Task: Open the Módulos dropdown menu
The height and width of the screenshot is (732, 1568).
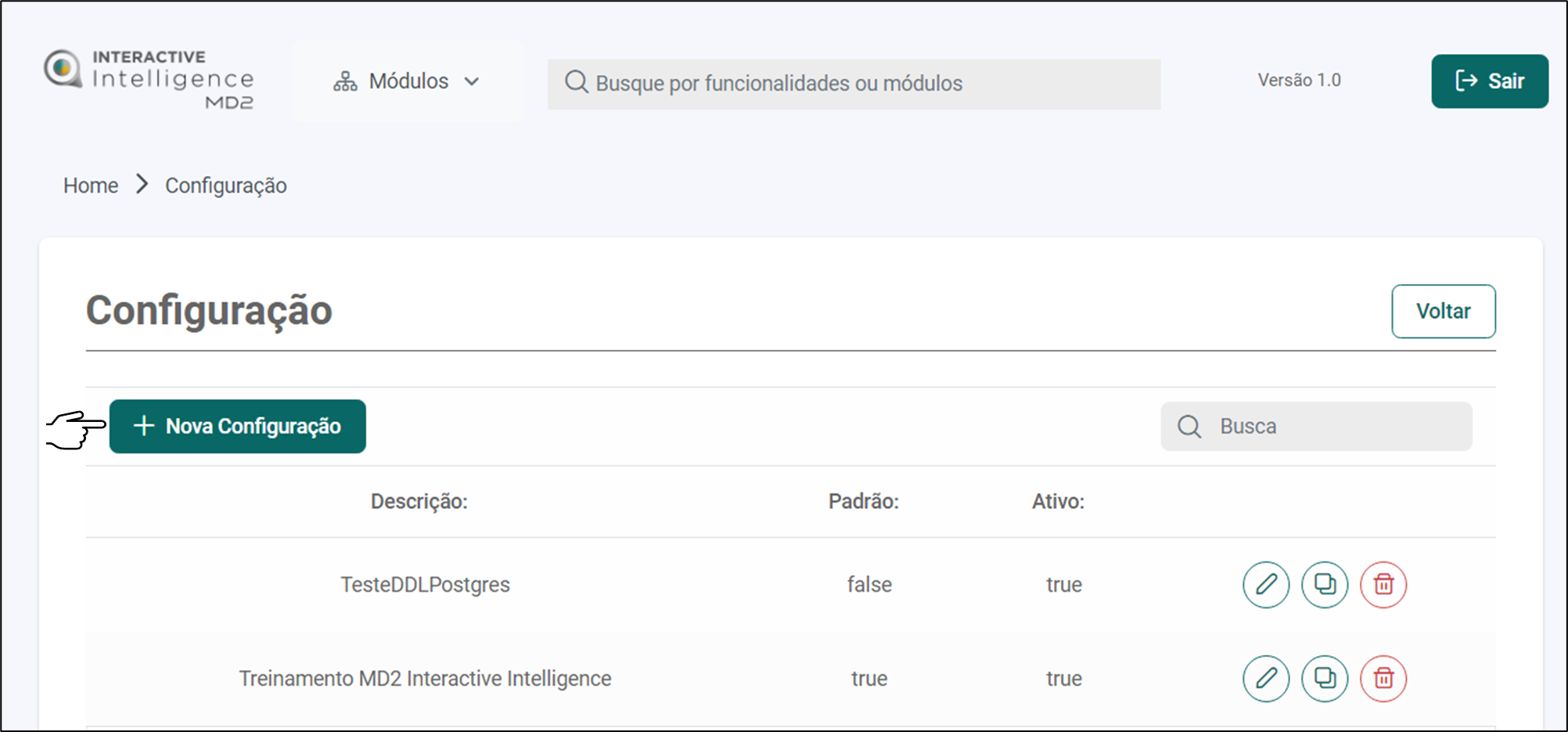Action: [x=408, y=81]
